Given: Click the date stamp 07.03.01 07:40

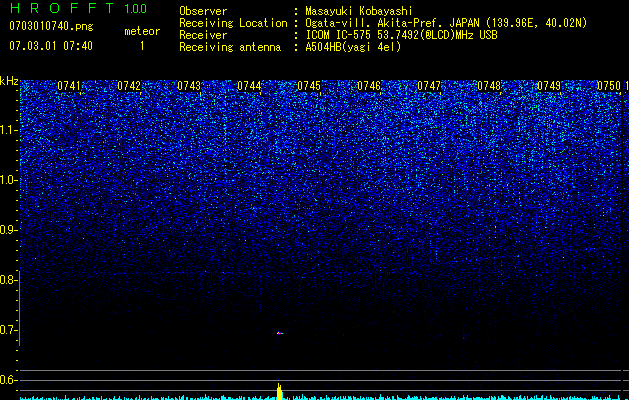Looking at the screenshot, I should pos(51,46).
